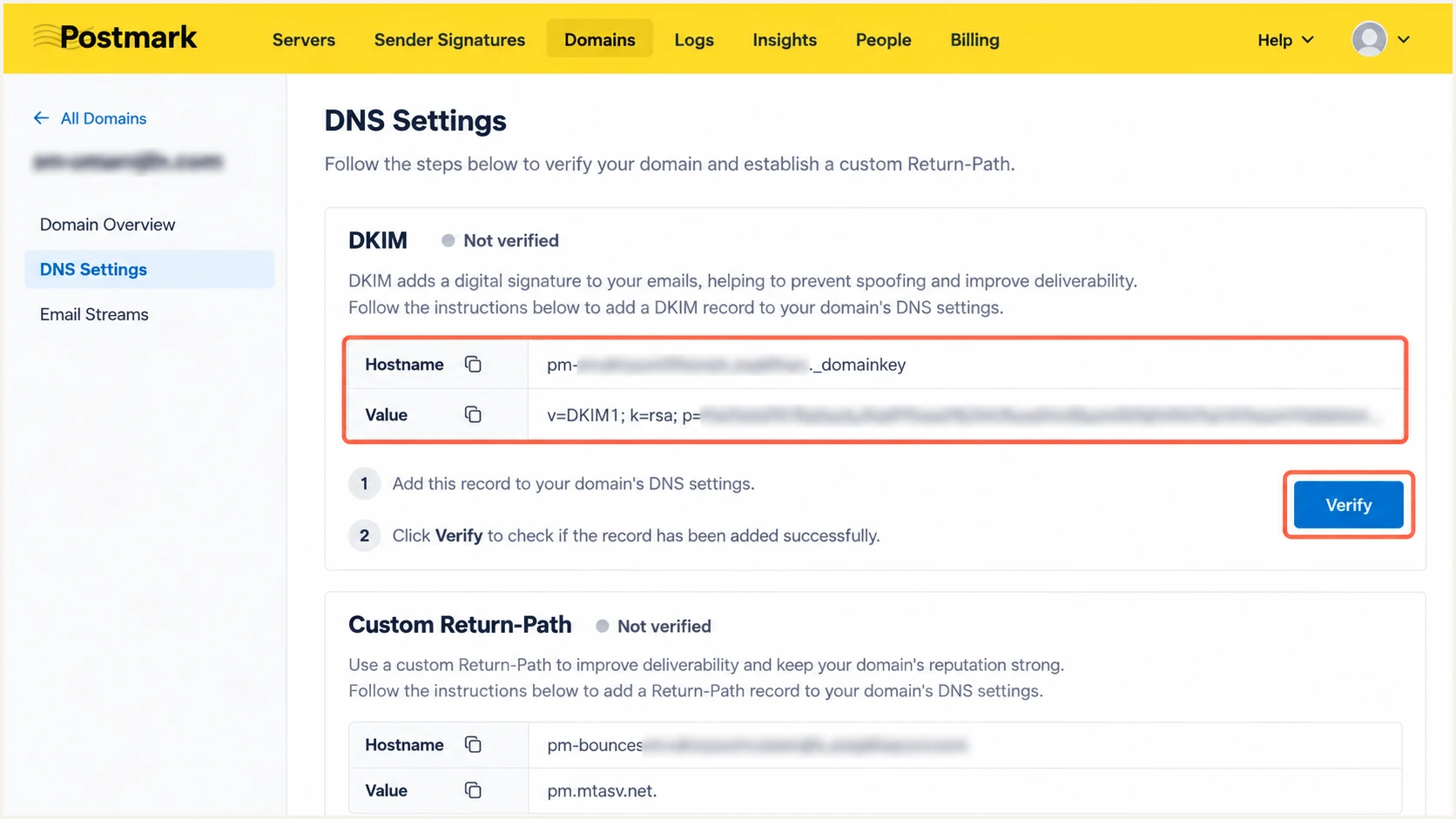Copy the Return-Path Hostname

(473, 744)
